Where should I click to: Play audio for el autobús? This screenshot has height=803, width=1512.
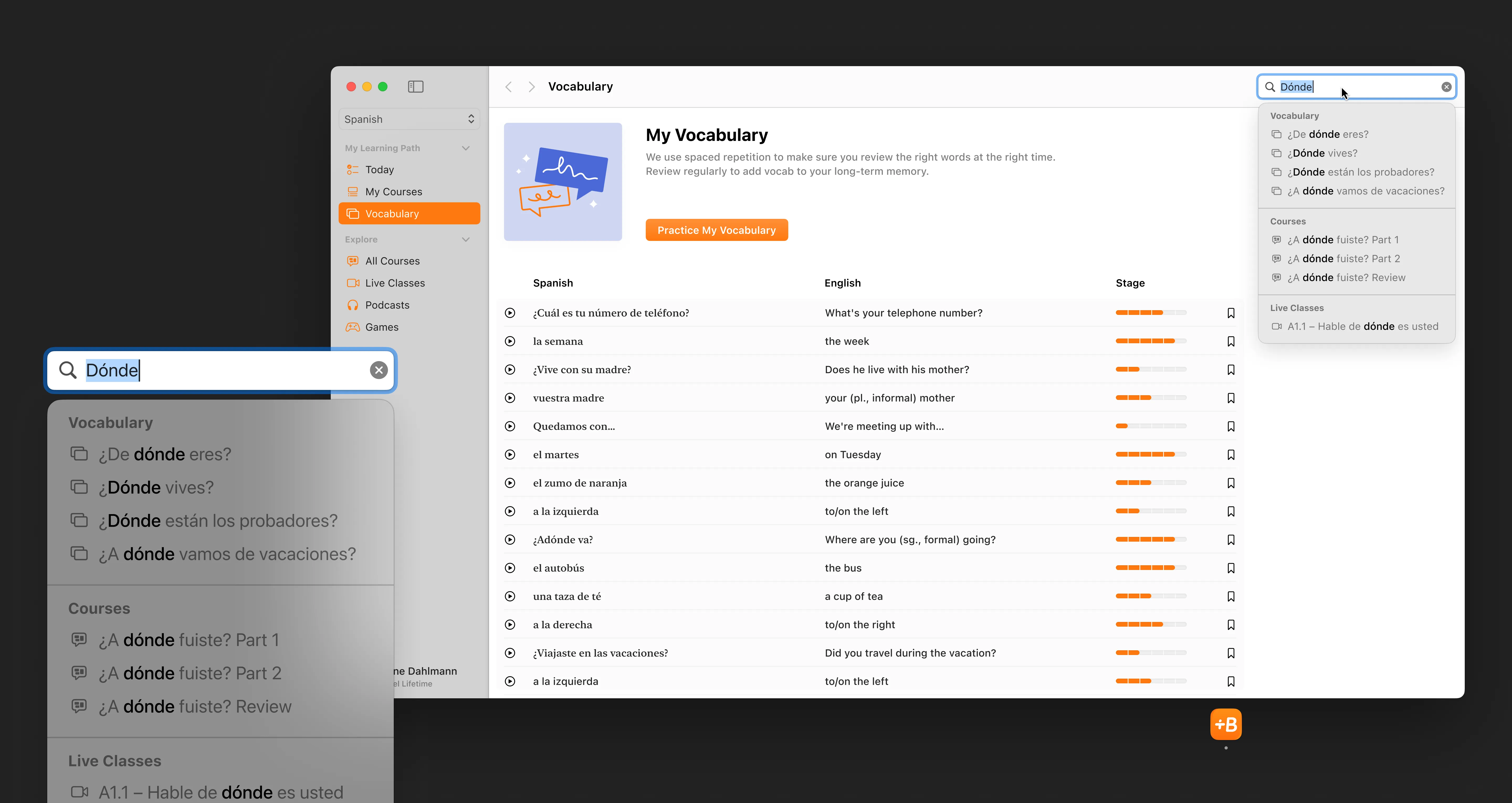510,568
